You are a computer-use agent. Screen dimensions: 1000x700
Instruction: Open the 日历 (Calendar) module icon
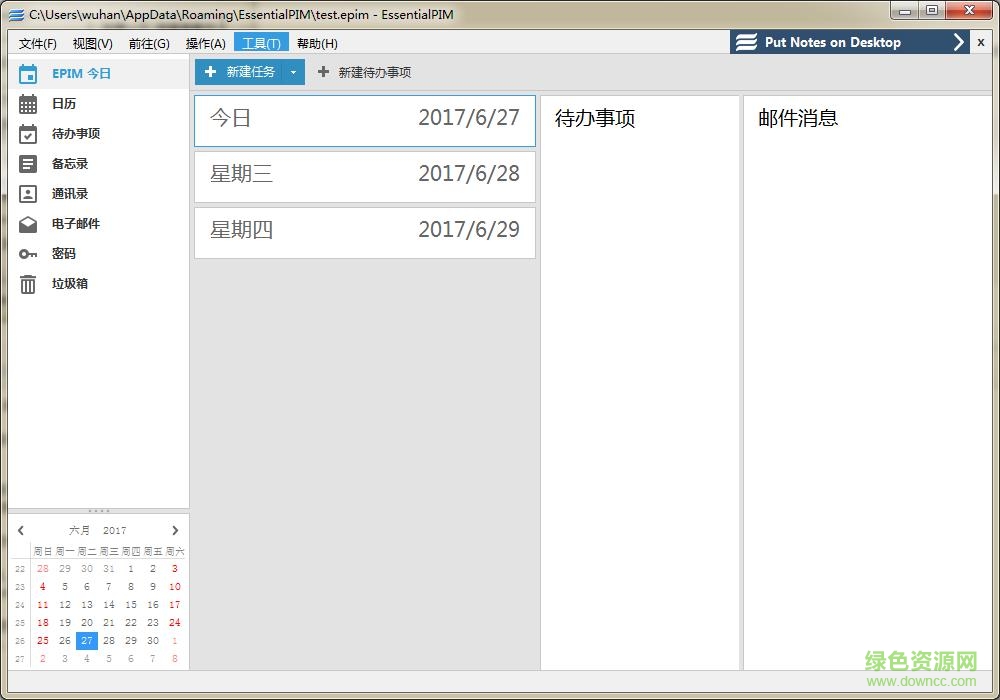[x=27, y=103]
